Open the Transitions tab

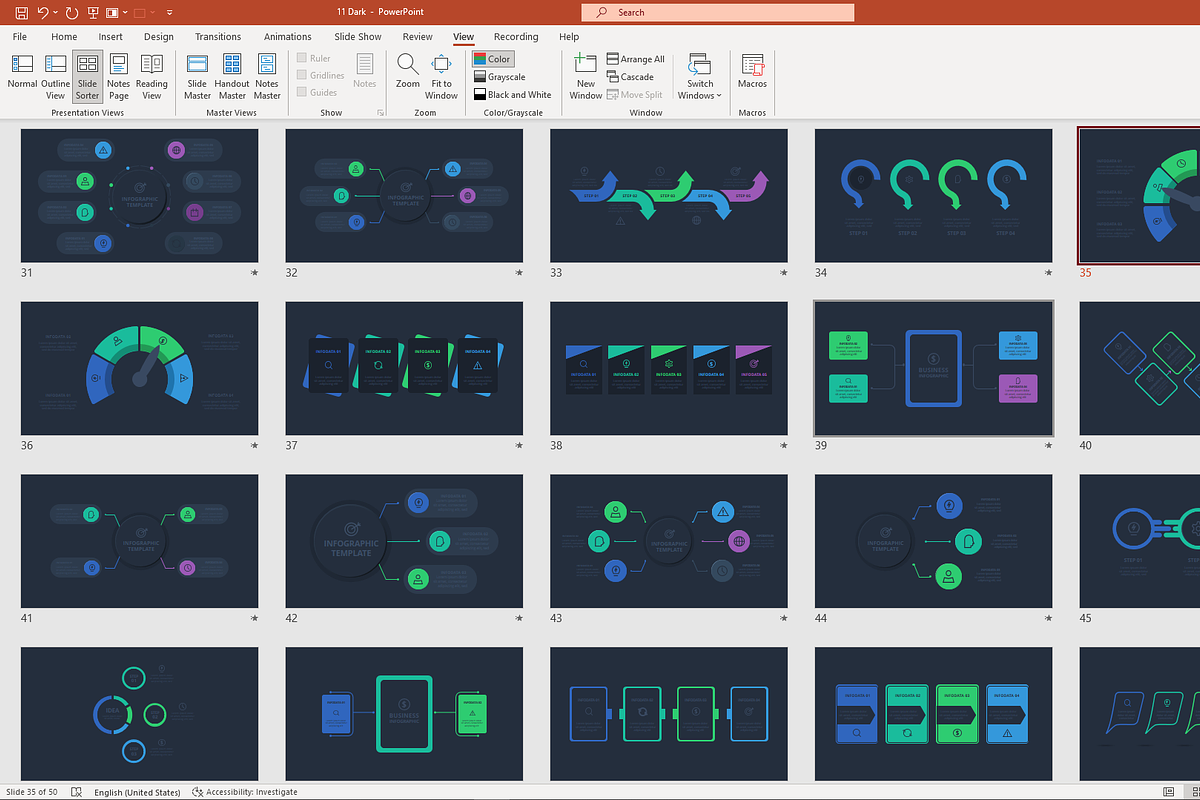click(218, 37)
